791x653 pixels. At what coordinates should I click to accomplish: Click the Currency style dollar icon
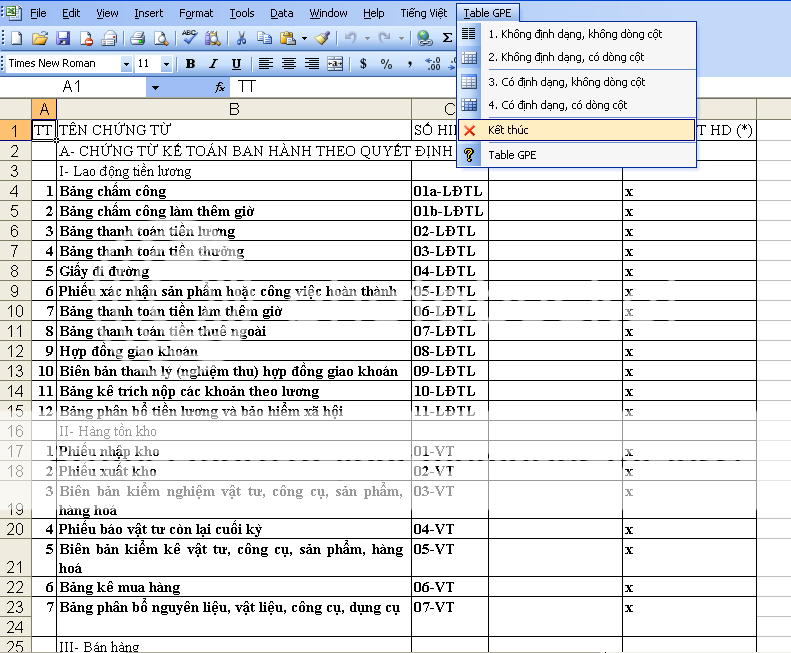pos(362,64)
